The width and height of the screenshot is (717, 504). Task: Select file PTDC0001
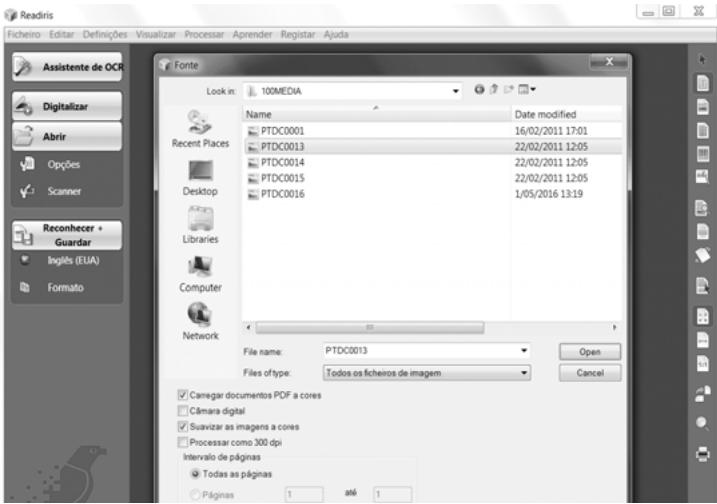click(x=282, y=131)
